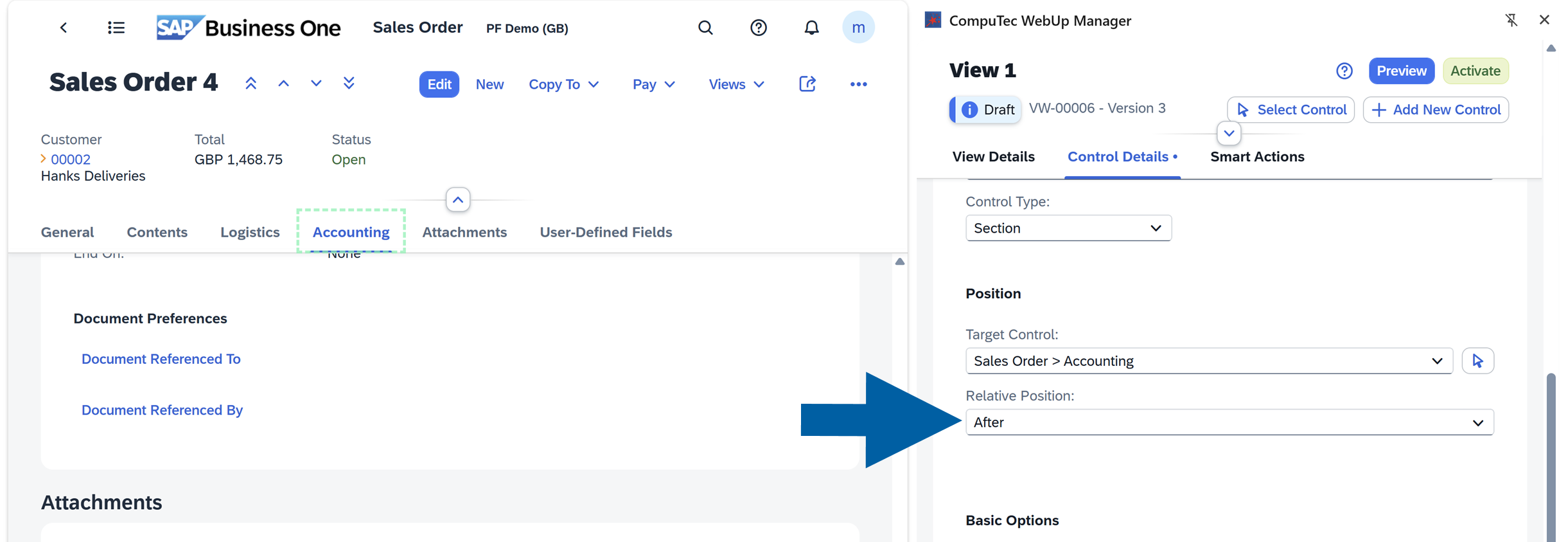
Task: Open the Views dropdown
Action: click(737, 84)
